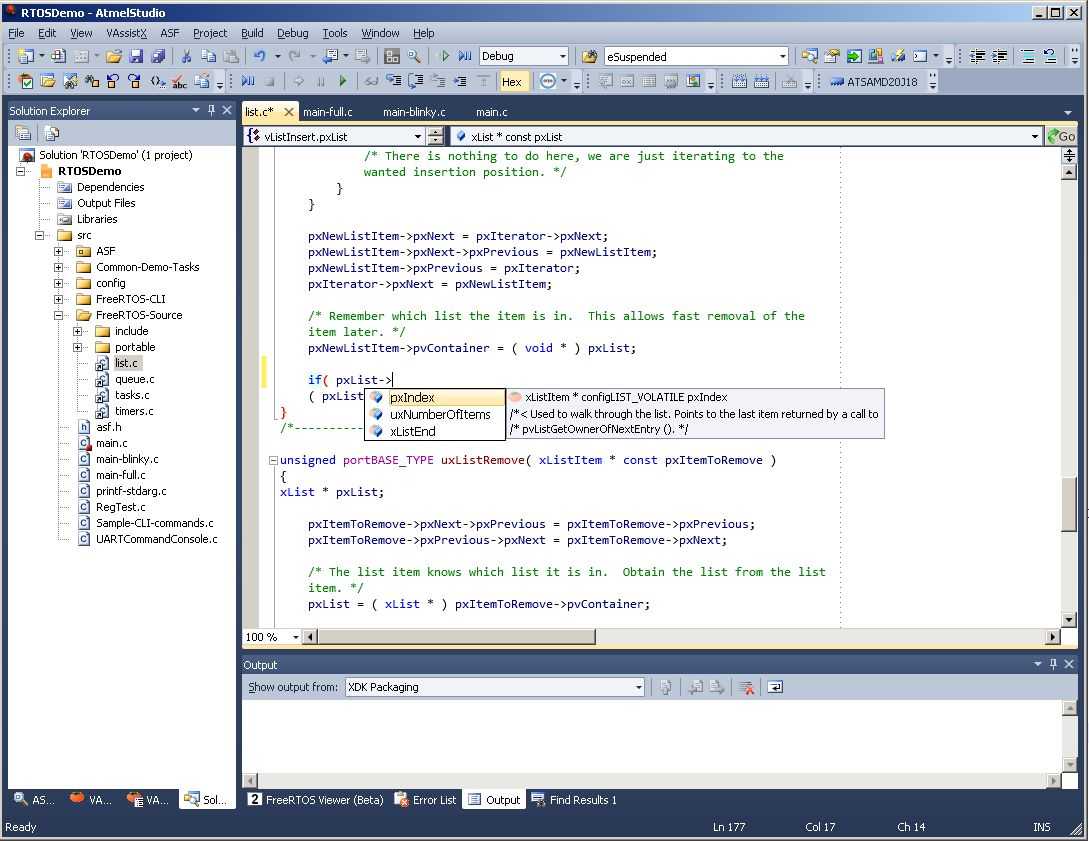Click Solution Explorer Show All Files icon
The image size is (1089, 841).
pos(51,133)
